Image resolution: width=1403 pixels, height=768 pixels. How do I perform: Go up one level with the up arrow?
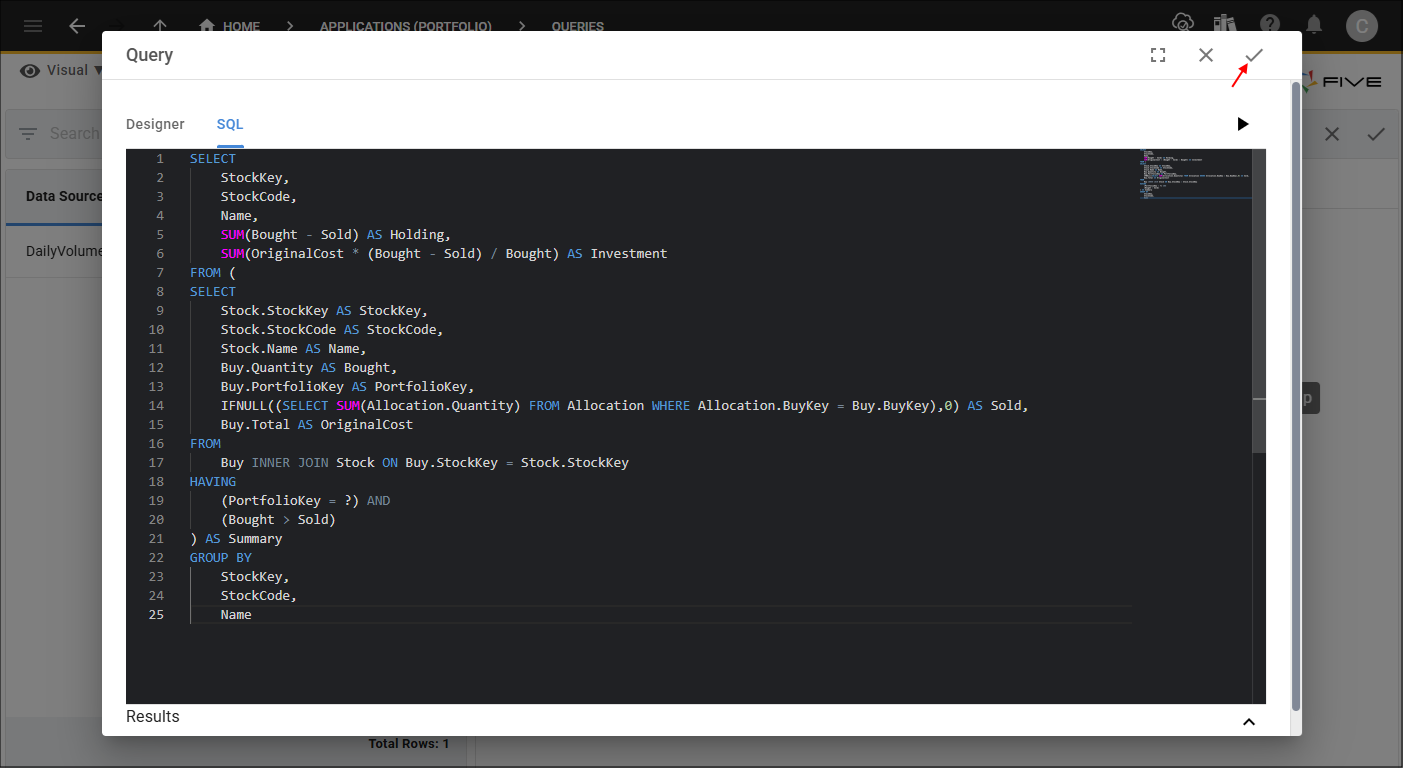click(x=160, y=26)
